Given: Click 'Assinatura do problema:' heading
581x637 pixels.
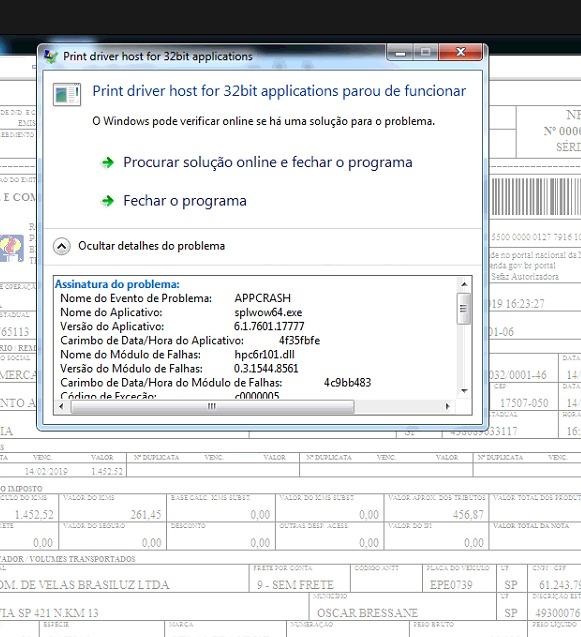Looking at the screenshot, I should (x=117, y=284).
